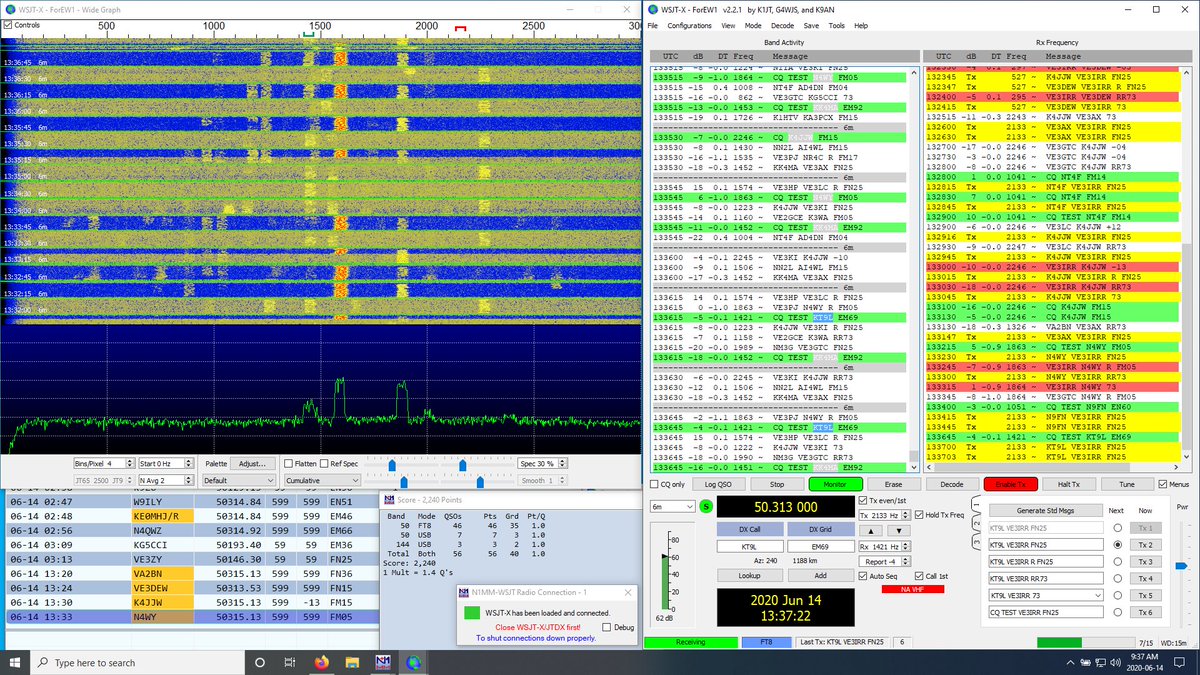Toggle the Tx even/1st checkbox
This screenshot has height=675, width=1200.
coord(863,500)
